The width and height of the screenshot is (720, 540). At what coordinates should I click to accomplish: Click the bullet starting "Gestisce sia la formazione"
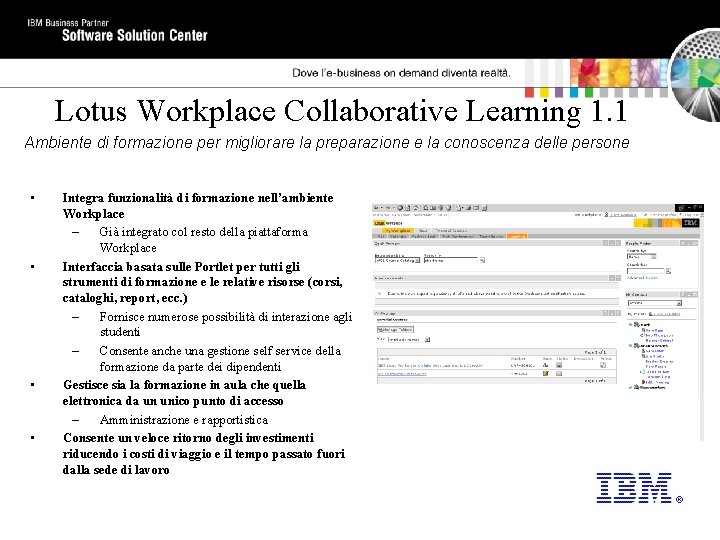(x=185, y=393)
